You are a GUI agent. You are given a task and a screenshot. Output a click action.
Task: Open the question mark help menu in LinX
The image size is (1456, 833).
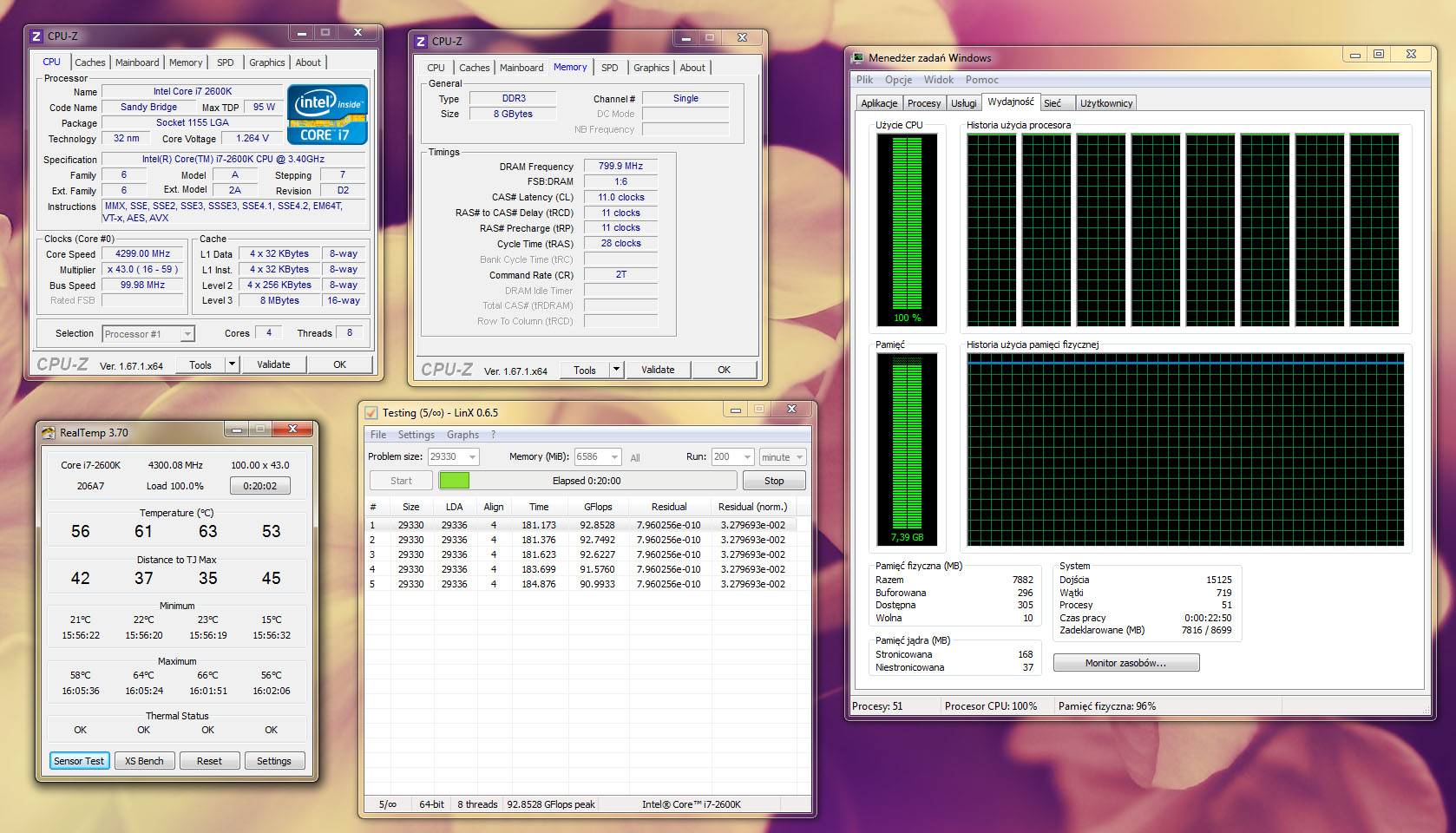click(x=494, y=435)
